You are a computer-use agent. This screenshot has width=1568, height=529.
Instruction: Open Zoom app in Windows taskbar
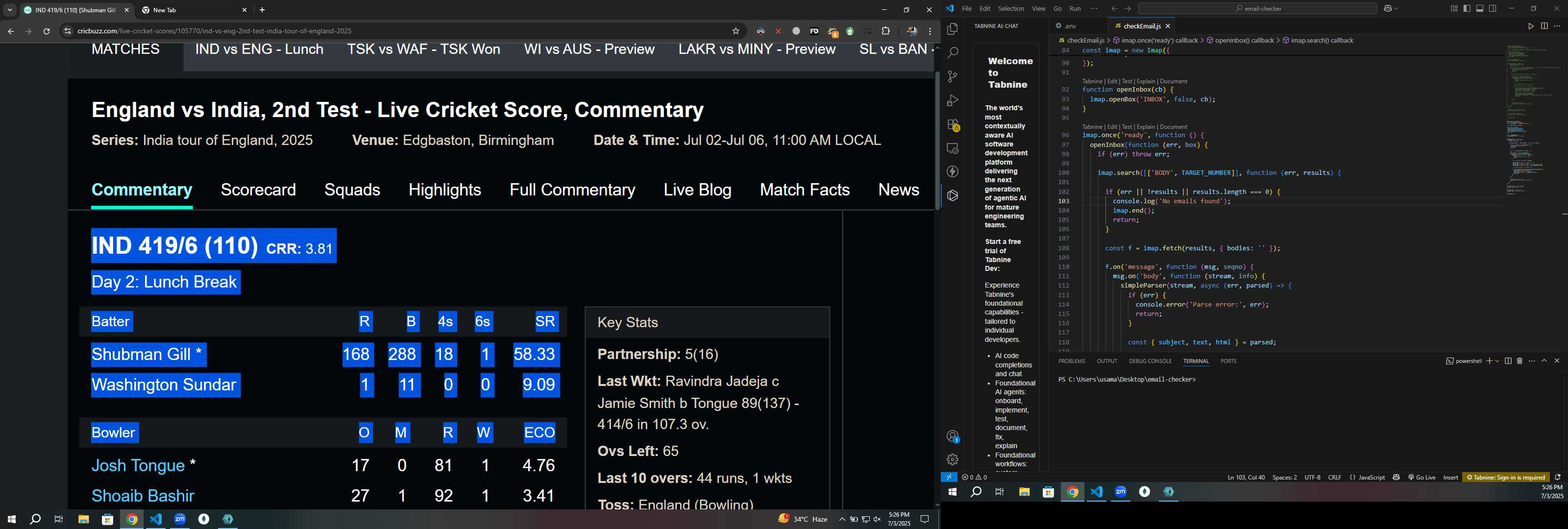tap(179, 519)
